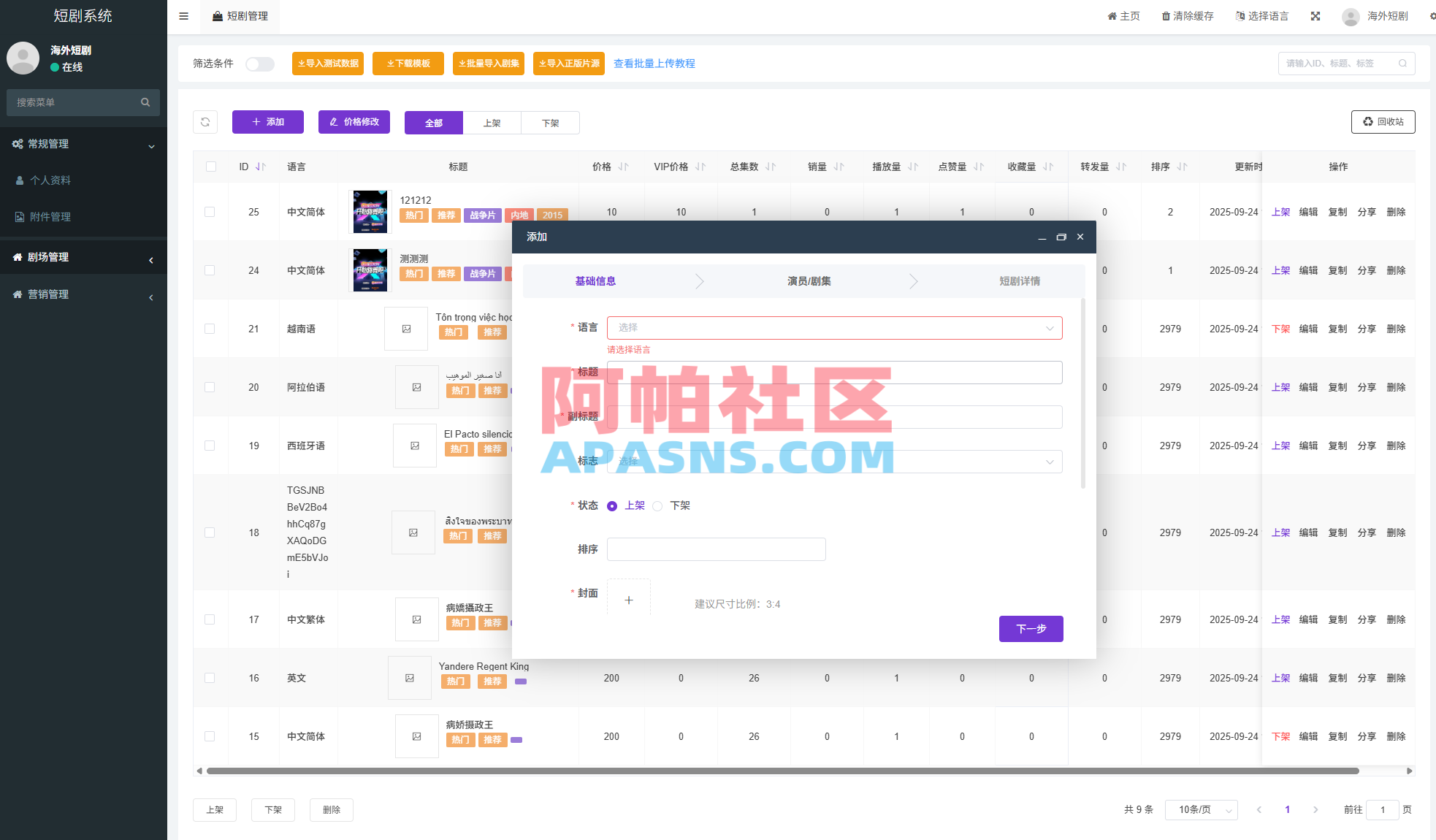Click the 主页 home icon
The height and width of the screenshot is (840, 1436).
pyautogui.click(x=1111, y=15)
